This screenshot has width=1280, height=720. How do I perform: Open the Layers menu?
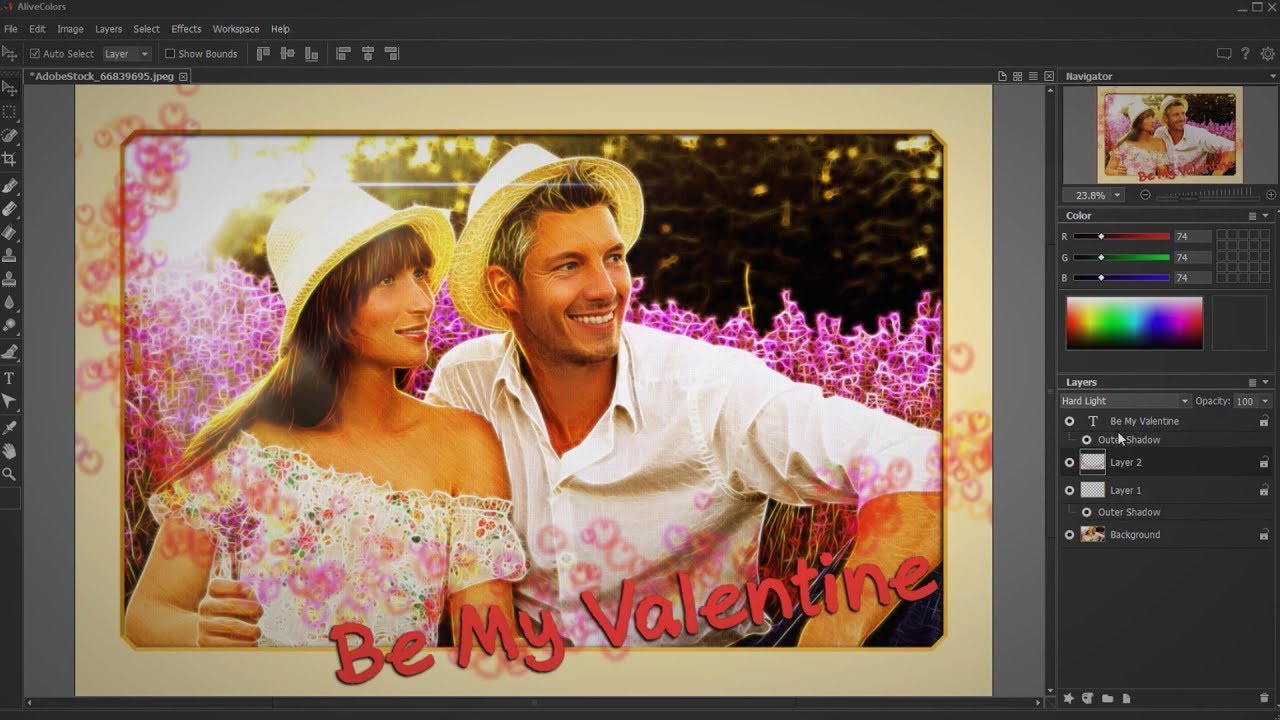pyautogui.click(x=108, y=29)
